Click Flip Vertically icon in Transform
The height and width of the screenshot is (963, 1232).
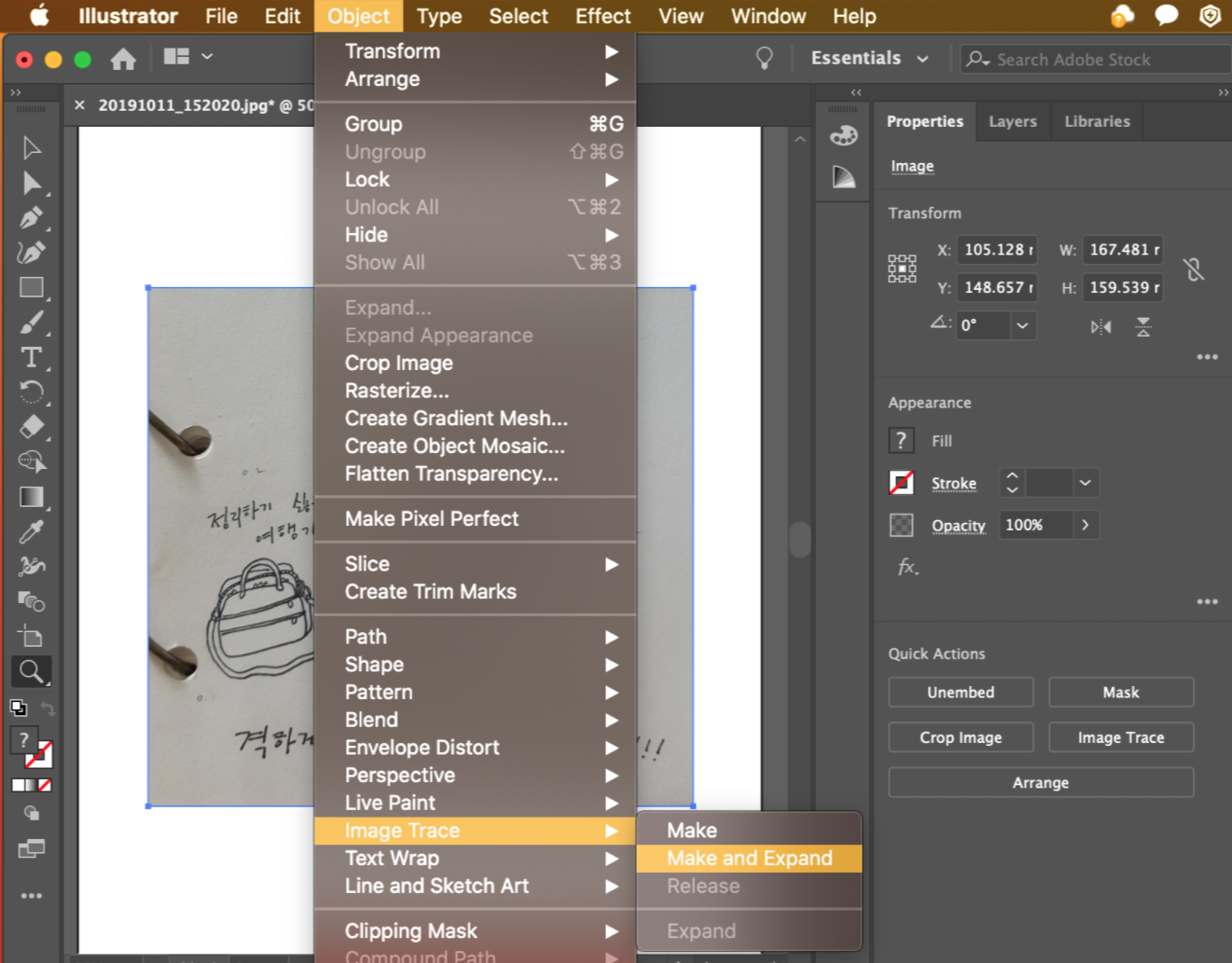pos(1142,326)
